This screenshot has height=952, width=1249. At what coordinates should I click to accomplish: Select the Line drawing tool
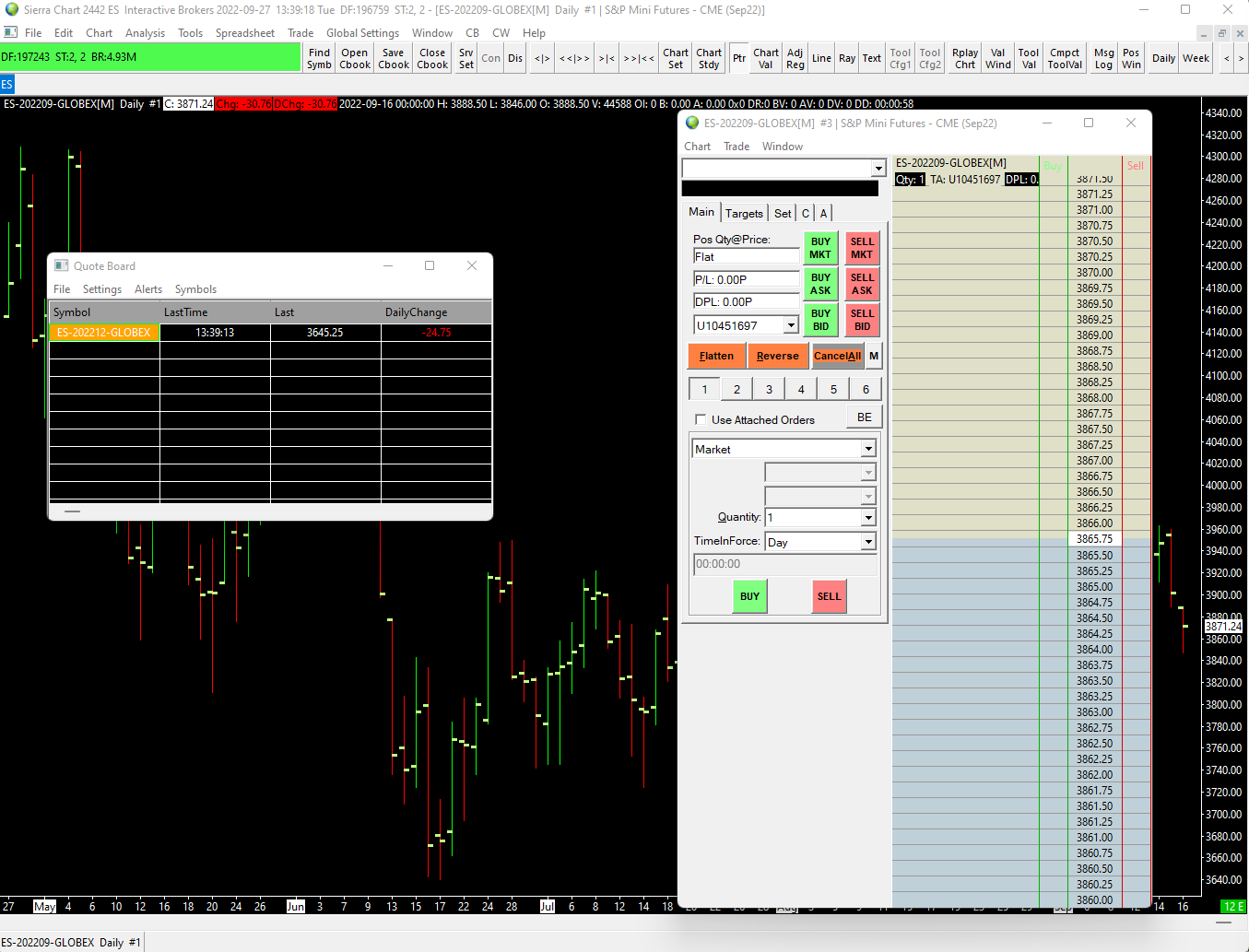click(x=821, y=58)
